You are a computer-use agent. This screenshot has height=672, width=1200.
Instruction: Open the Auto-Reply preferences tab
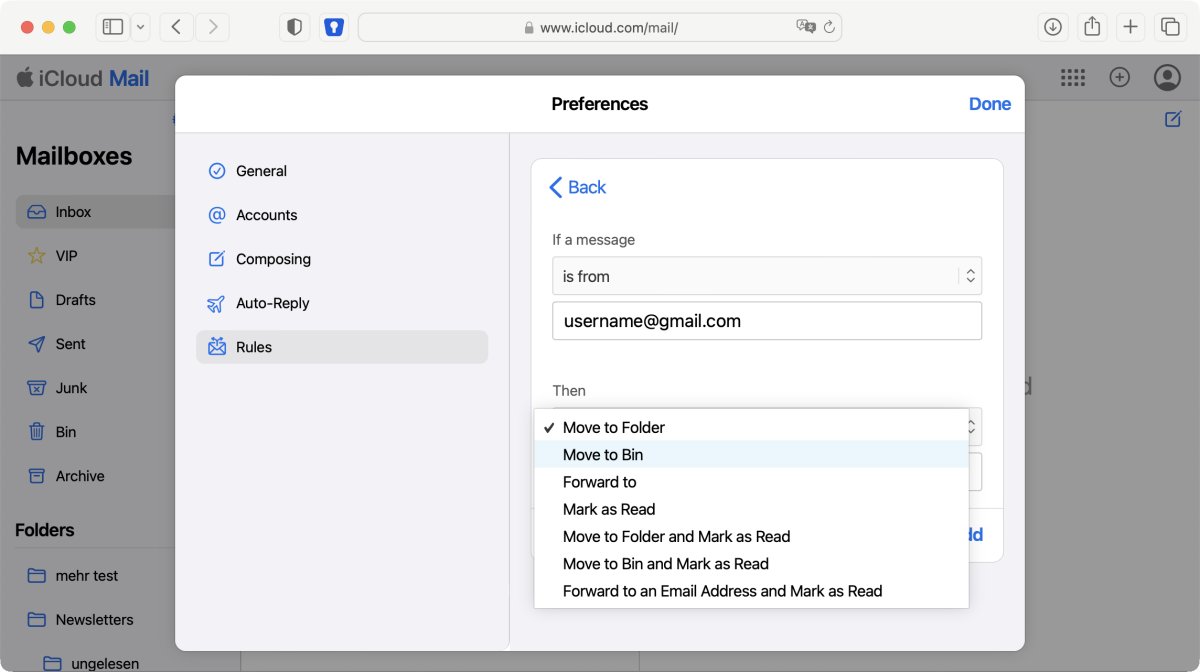coord(272,303)
